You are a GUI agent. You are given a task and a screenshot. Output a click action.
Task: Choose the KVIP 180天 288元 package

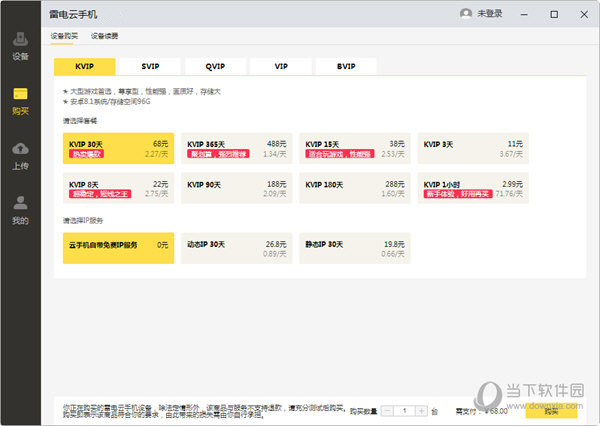click(x=355, y=188)
